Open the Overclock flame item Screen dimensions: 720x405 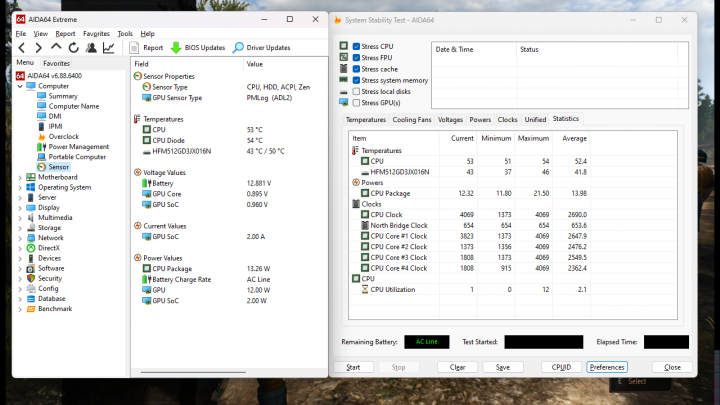click(x=64, y=136)
